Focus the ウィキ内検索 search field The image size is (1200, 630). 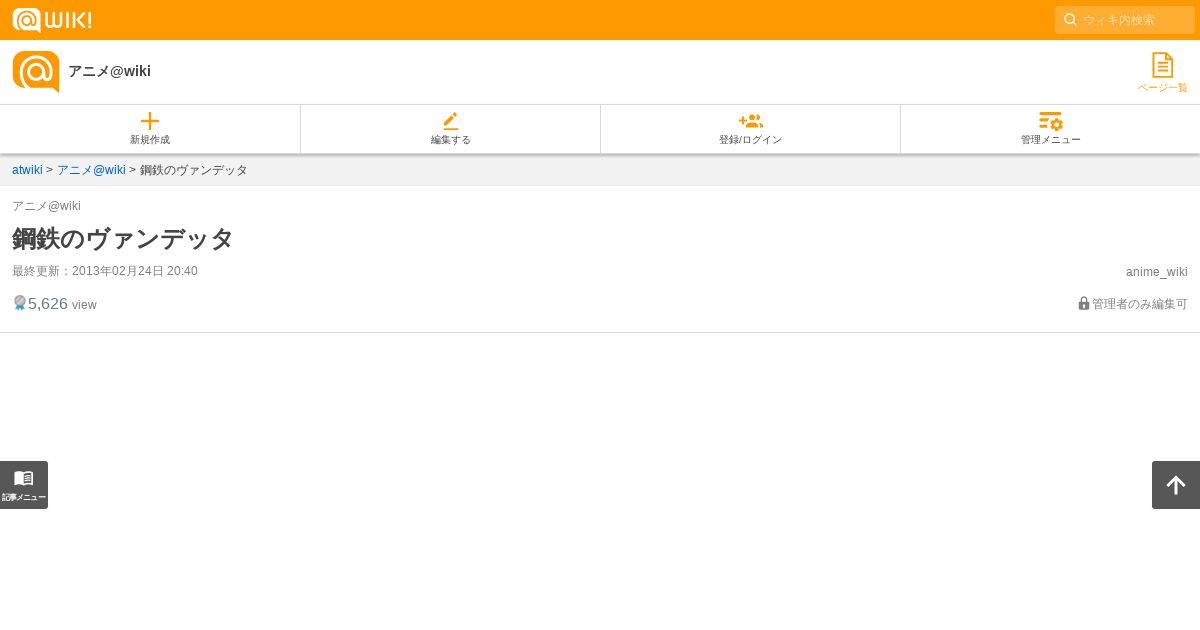click(x=1125, y=20)
